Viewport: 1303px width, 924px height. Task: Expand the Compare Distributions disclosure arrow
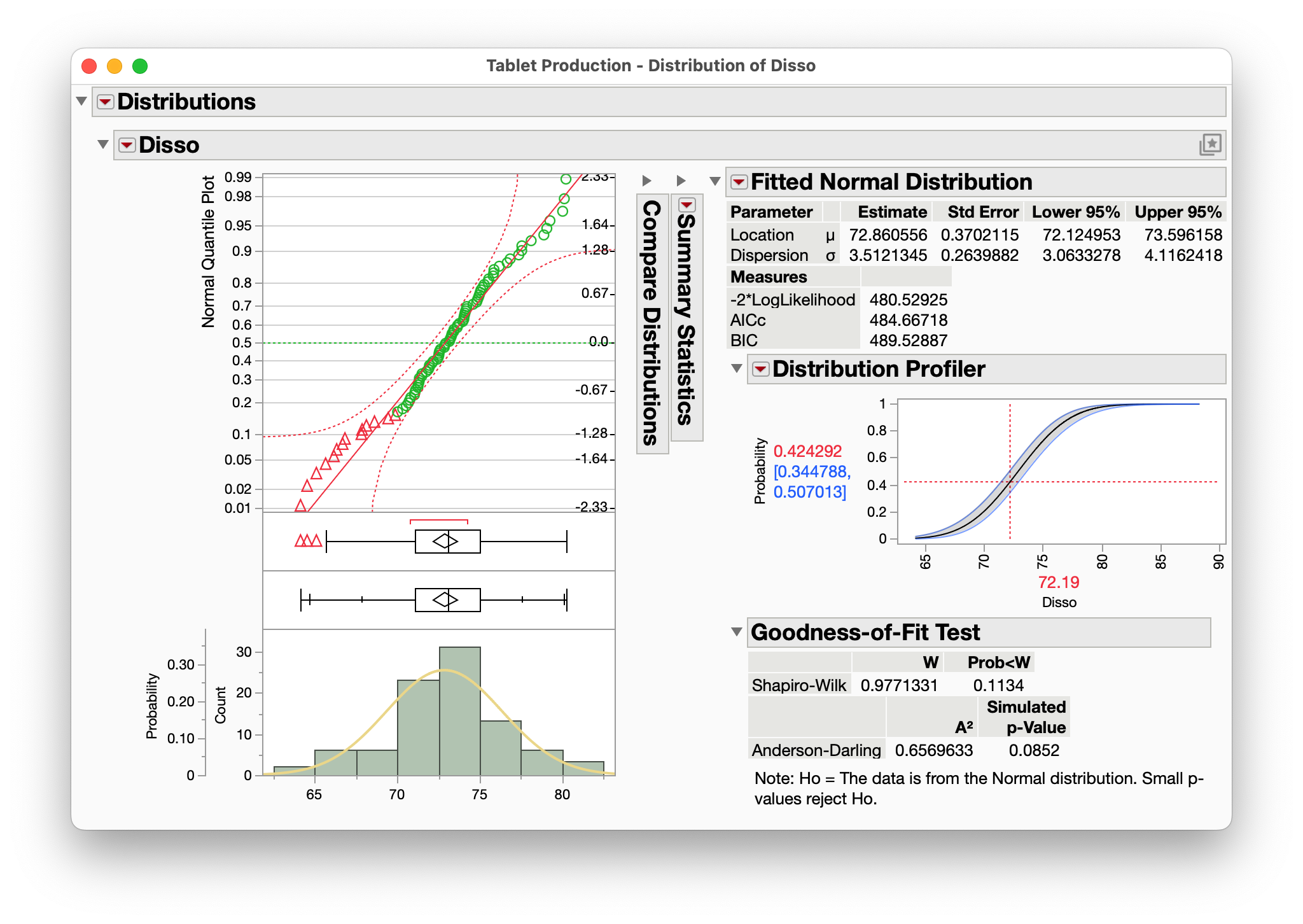[646, 181]
